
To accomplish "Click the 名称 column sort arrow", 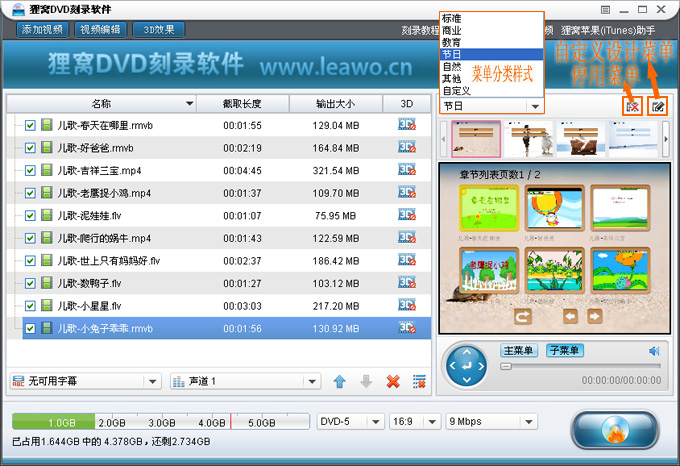I will [190, 104].
